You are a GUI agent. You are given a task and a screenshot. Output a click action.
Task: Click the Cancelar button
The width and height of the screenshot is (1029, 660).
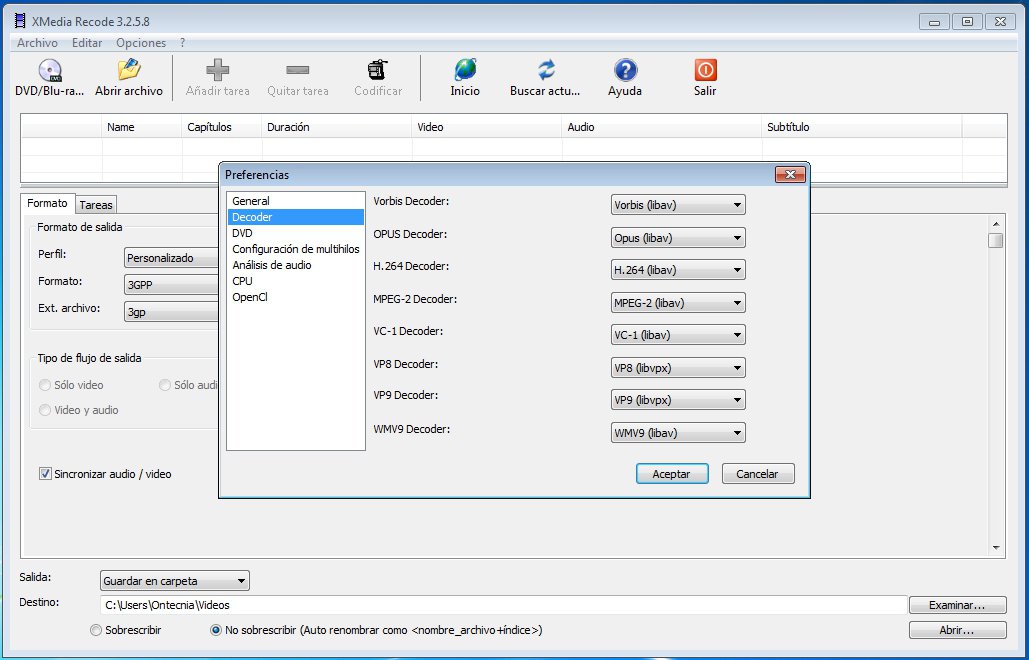758,474
